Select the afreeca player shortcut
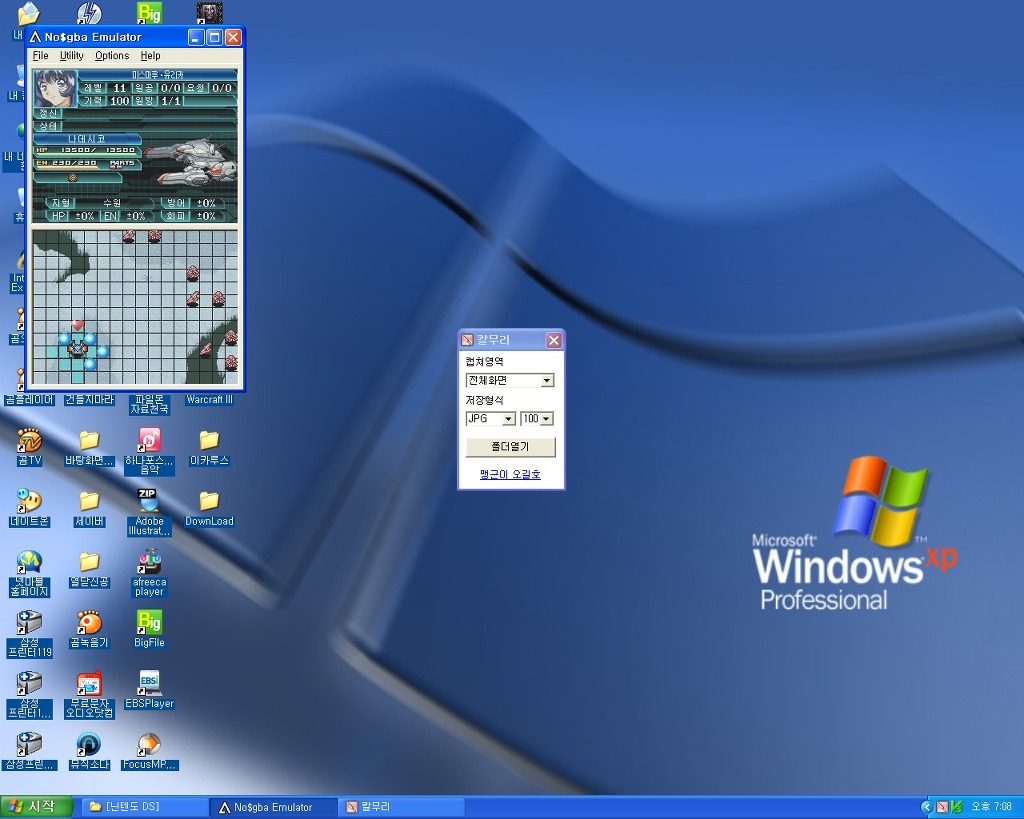The height and width of the screenshot is (819, 1024). coord(149,562)
